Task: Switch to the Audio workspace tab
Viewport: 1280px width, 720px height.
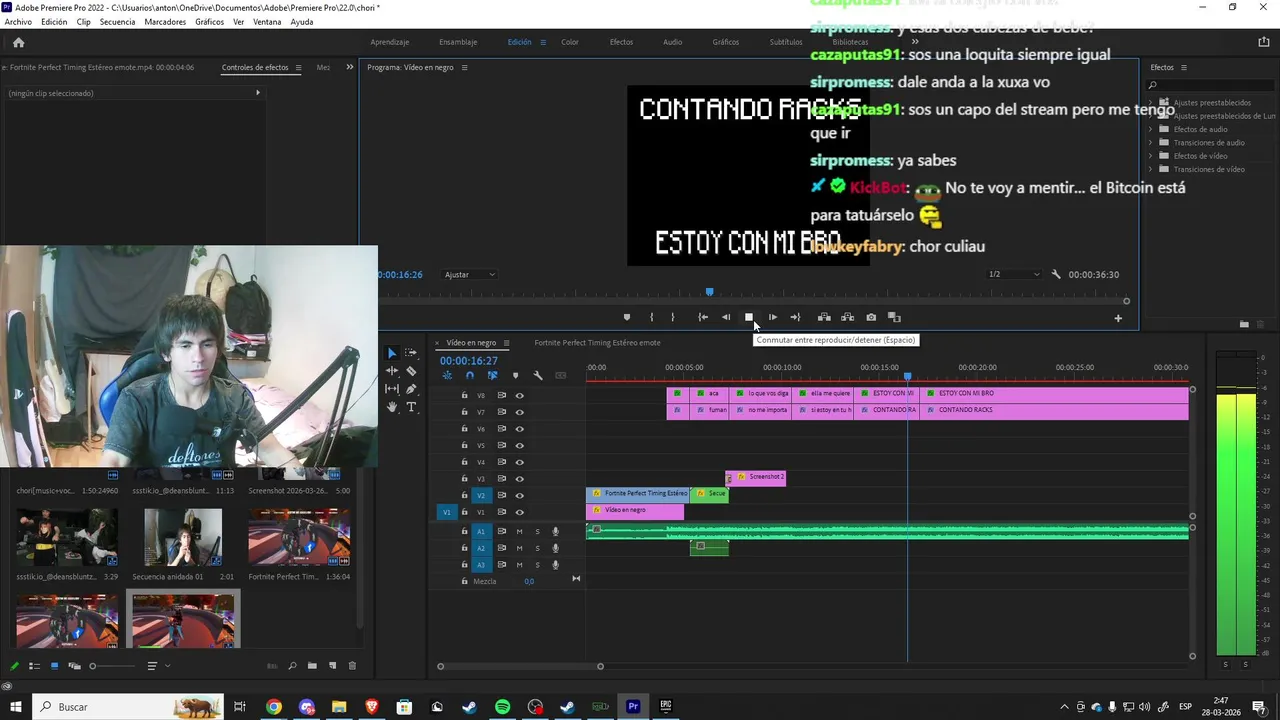Action: pyautogui.click(x=673, y=42)
